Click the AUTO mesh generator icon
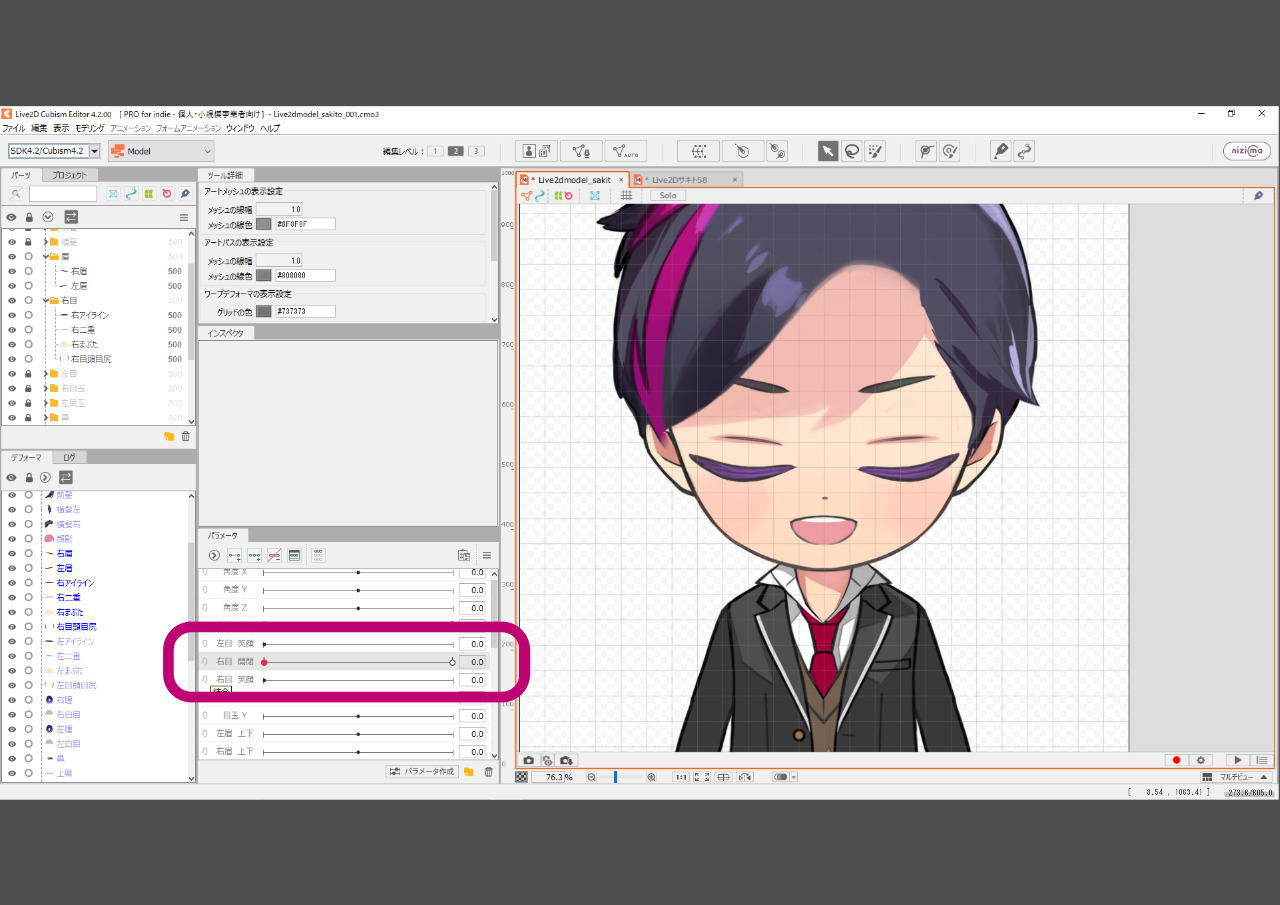This screenshot has height=905, width=1280. [625, 151]
